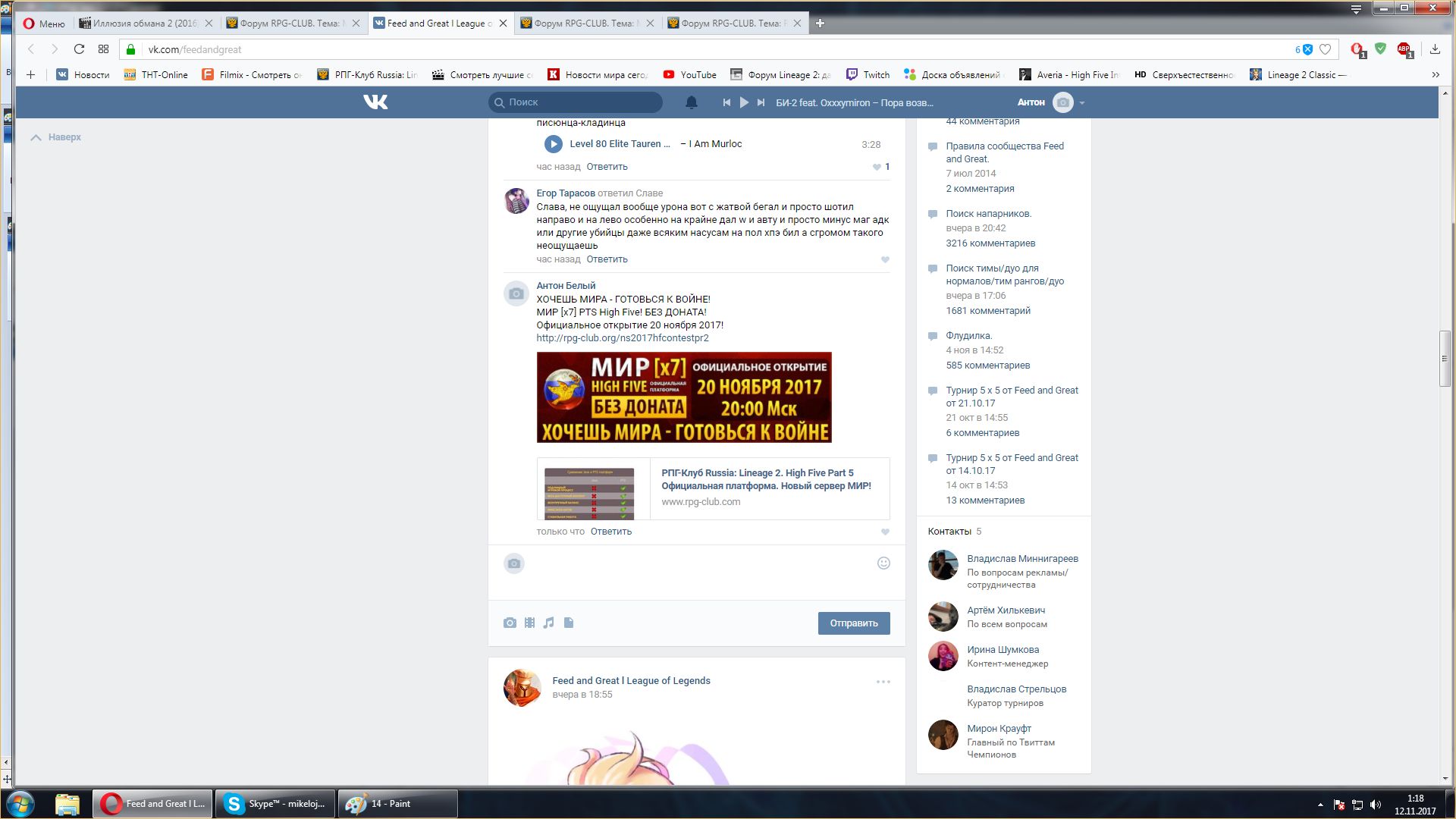Click the VK logo icon
Screen dimensions: 1456x819
pos(375,102)
